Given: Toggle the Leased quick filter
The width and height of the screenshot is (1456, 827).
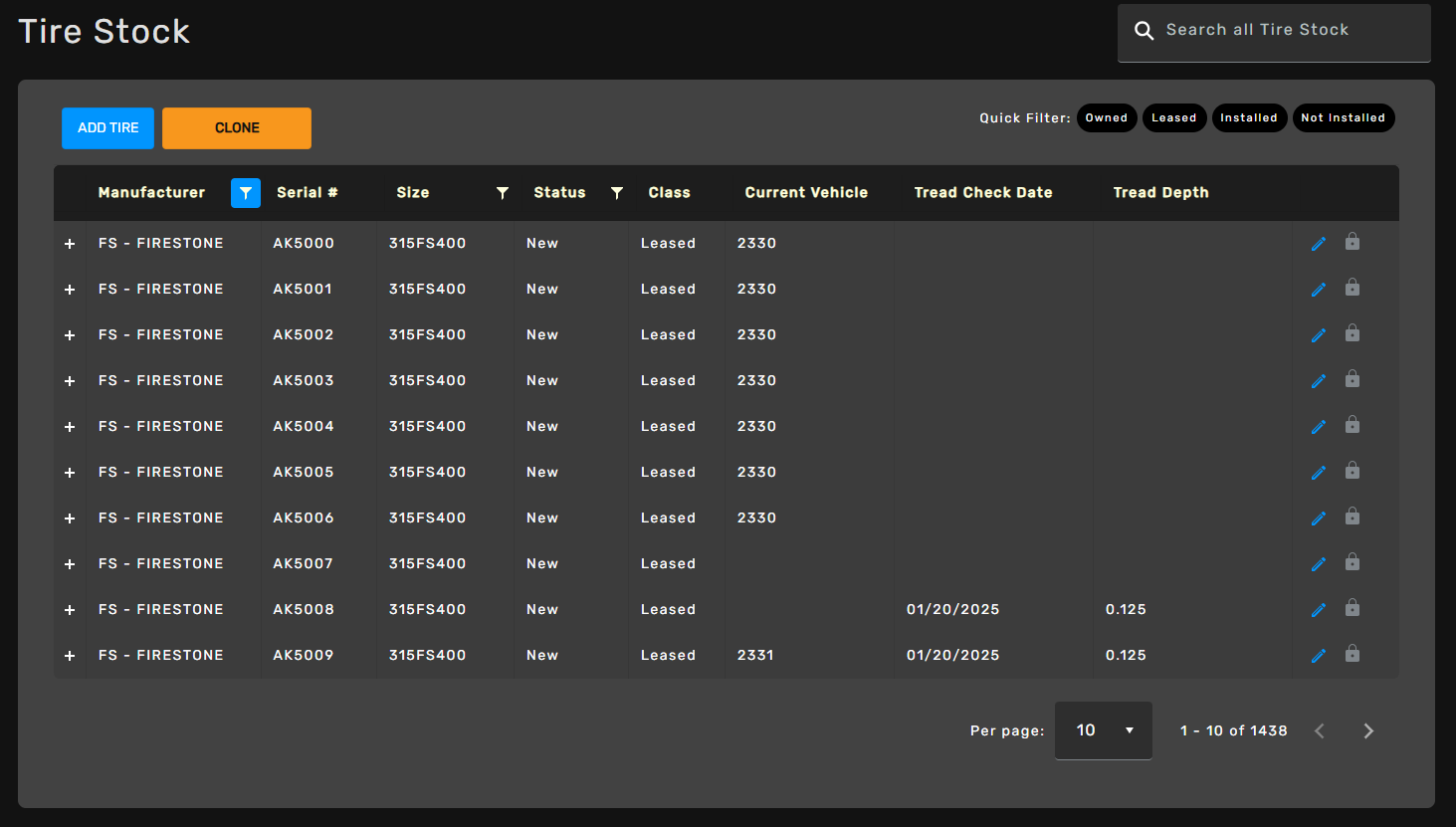Looking at the screenshot, I should [x=1173, y=118].
